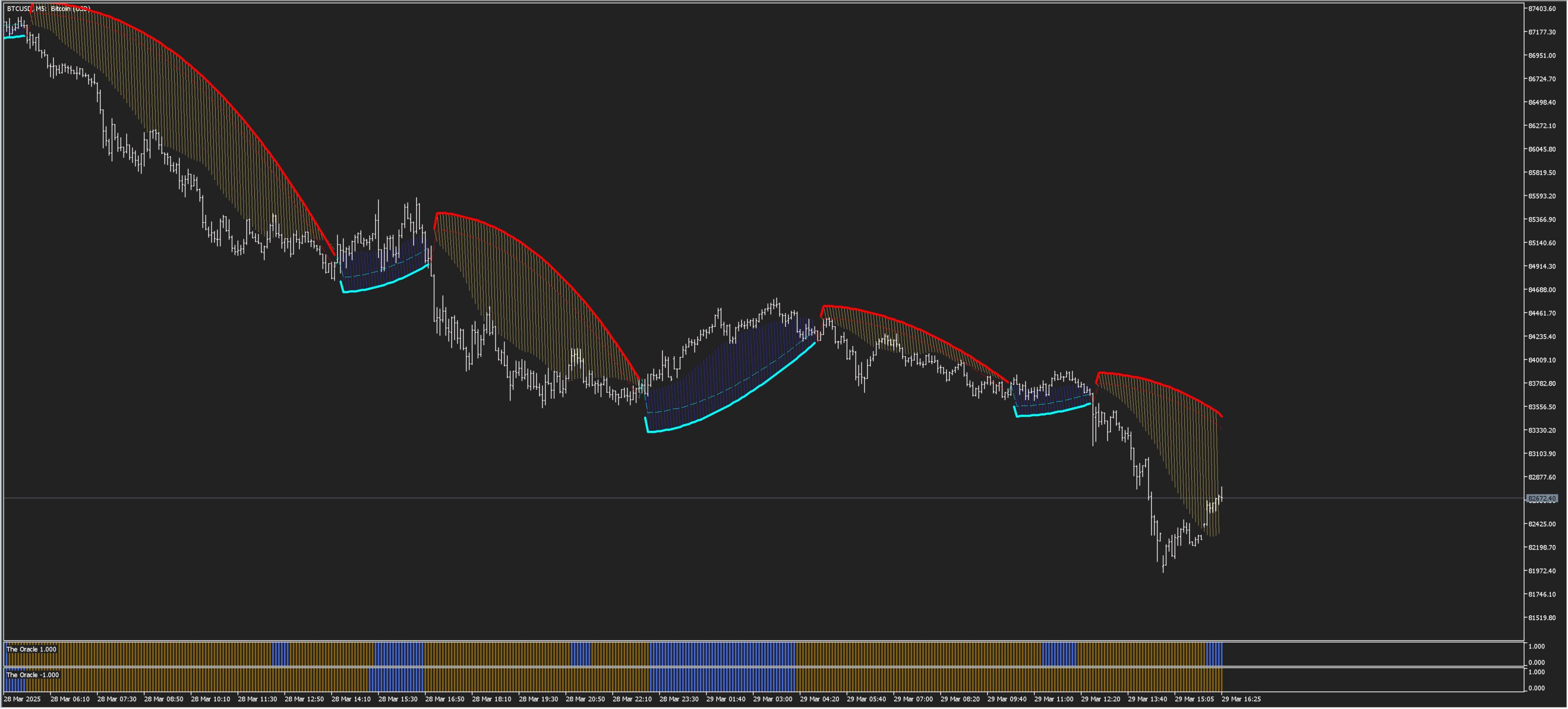Click the 84009.10 price scale label

(x=1542, y=360)
